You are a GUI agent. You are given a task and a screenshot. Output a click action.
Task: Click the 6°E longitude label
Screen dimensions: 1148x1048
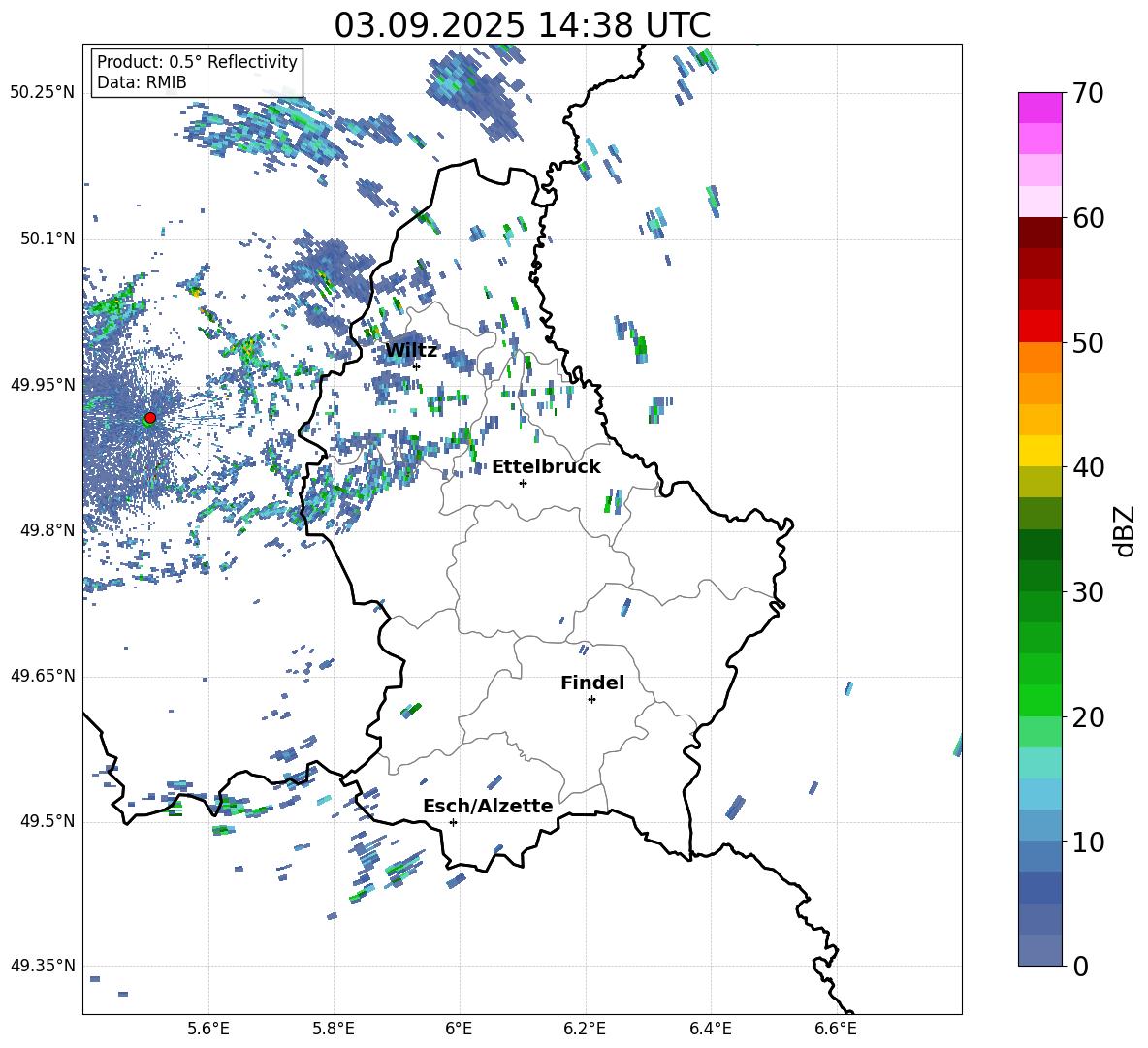click(459, 1029)
